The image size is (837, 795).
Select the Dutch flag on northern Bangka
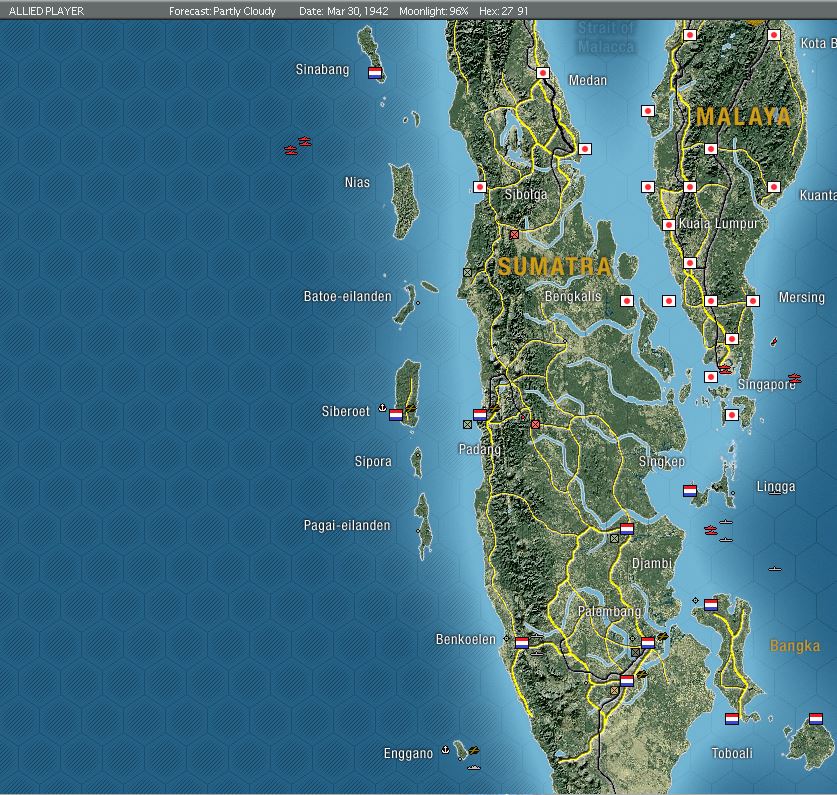coord(710,605)
